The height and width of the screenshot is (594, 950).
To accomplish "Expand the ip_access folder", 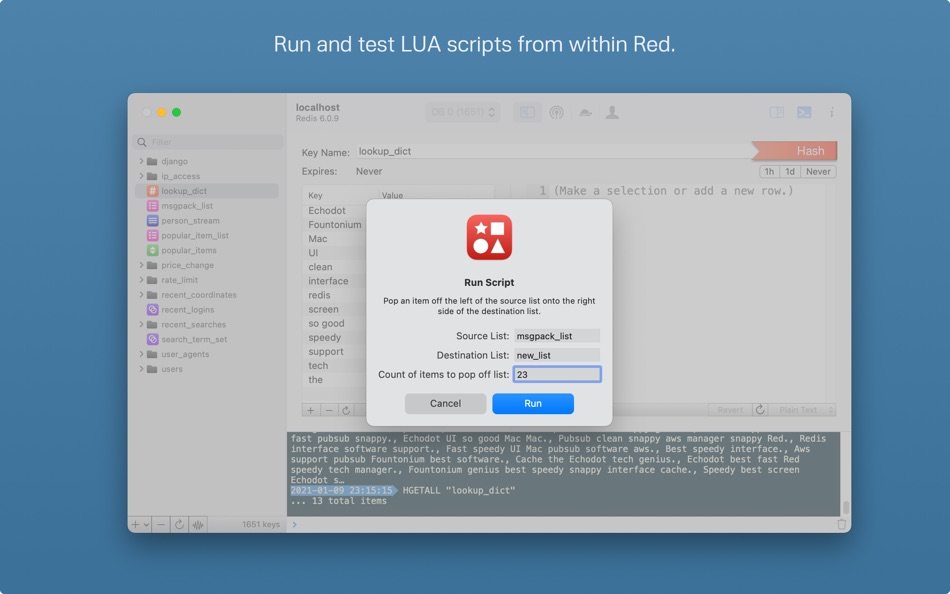I will tap(141, 176).
